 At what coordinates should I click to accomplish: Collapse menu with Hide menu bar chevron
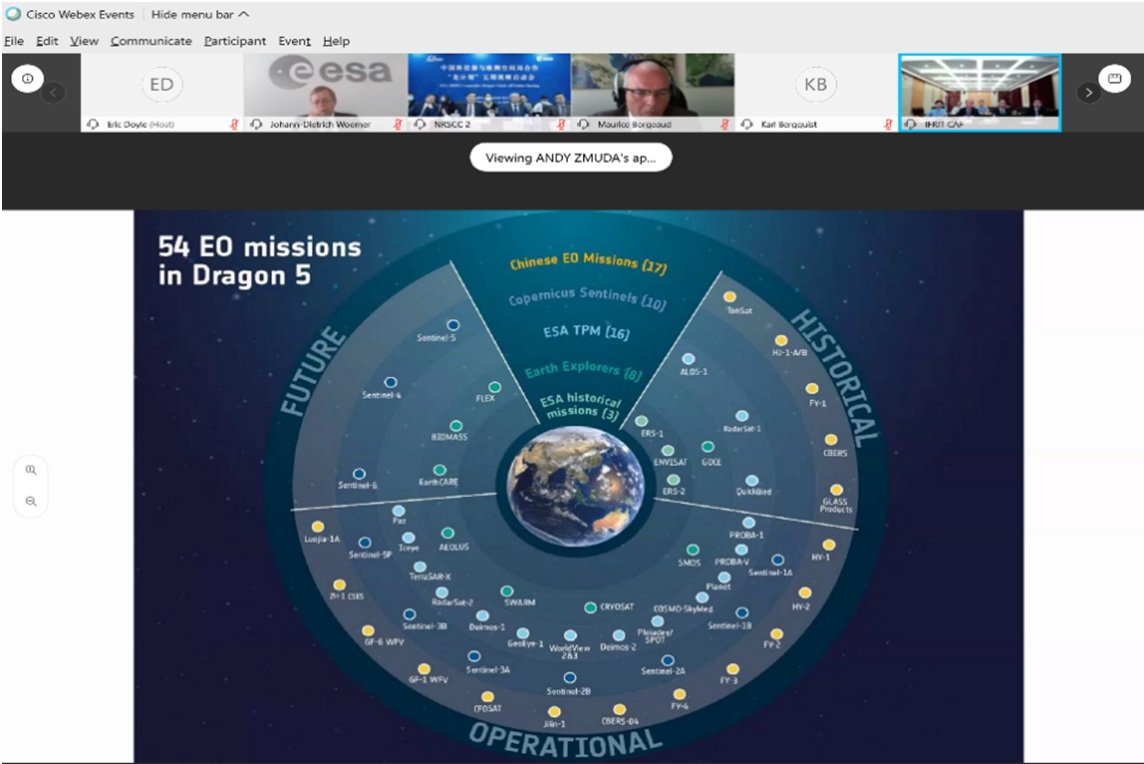tap(244, 15)
